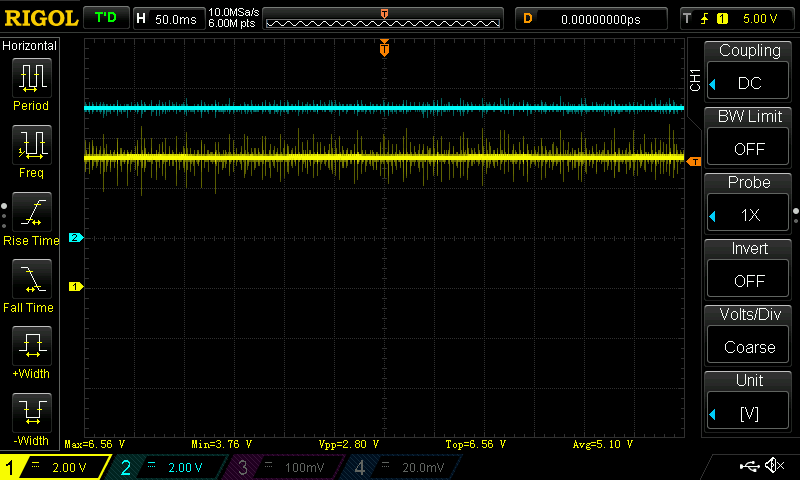Choose the Rise Time measurement icon
This screenshot has width=800, height=480.
pos(31,213)
